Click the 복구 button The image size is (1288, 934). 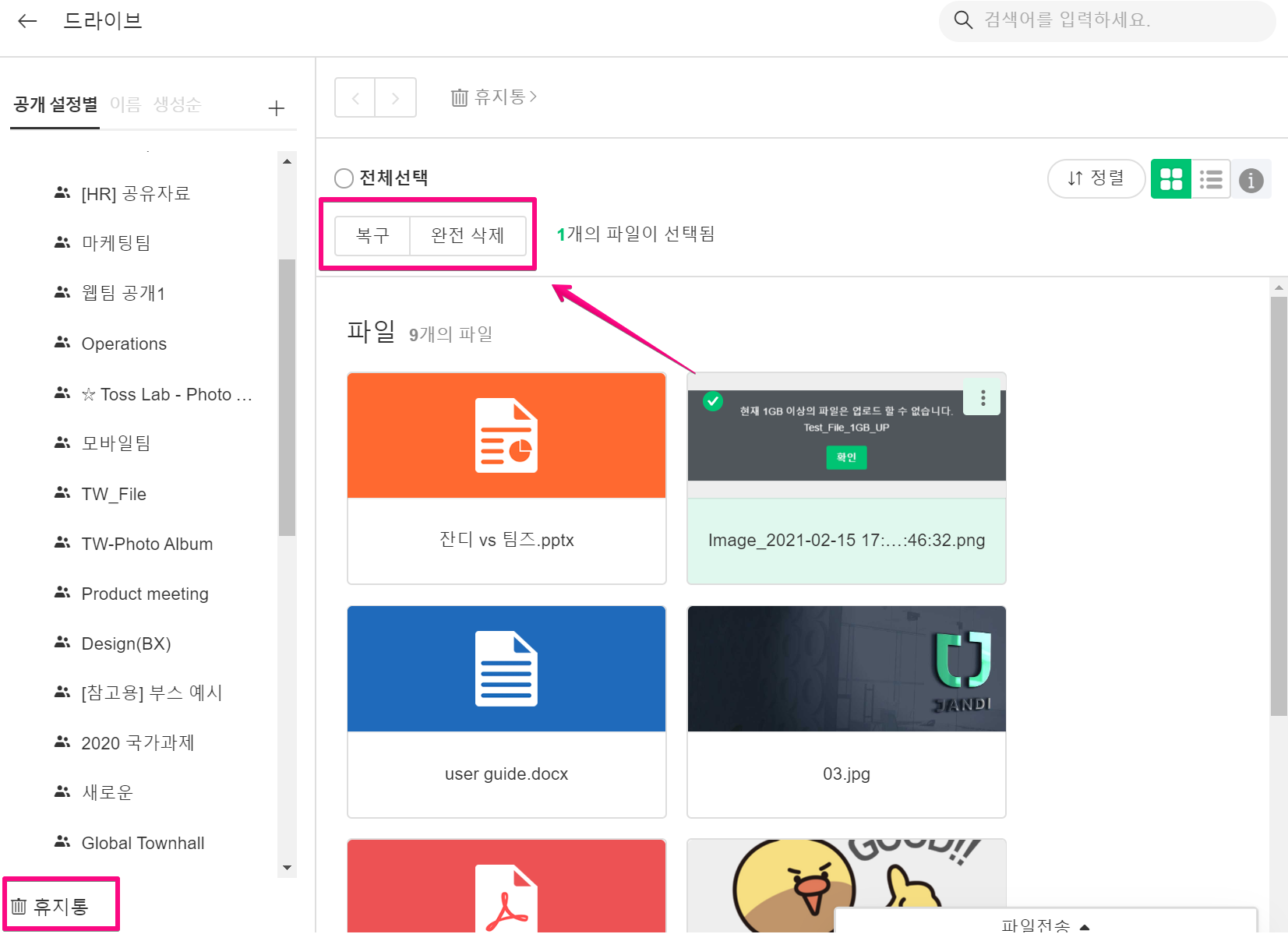(372, 235)
